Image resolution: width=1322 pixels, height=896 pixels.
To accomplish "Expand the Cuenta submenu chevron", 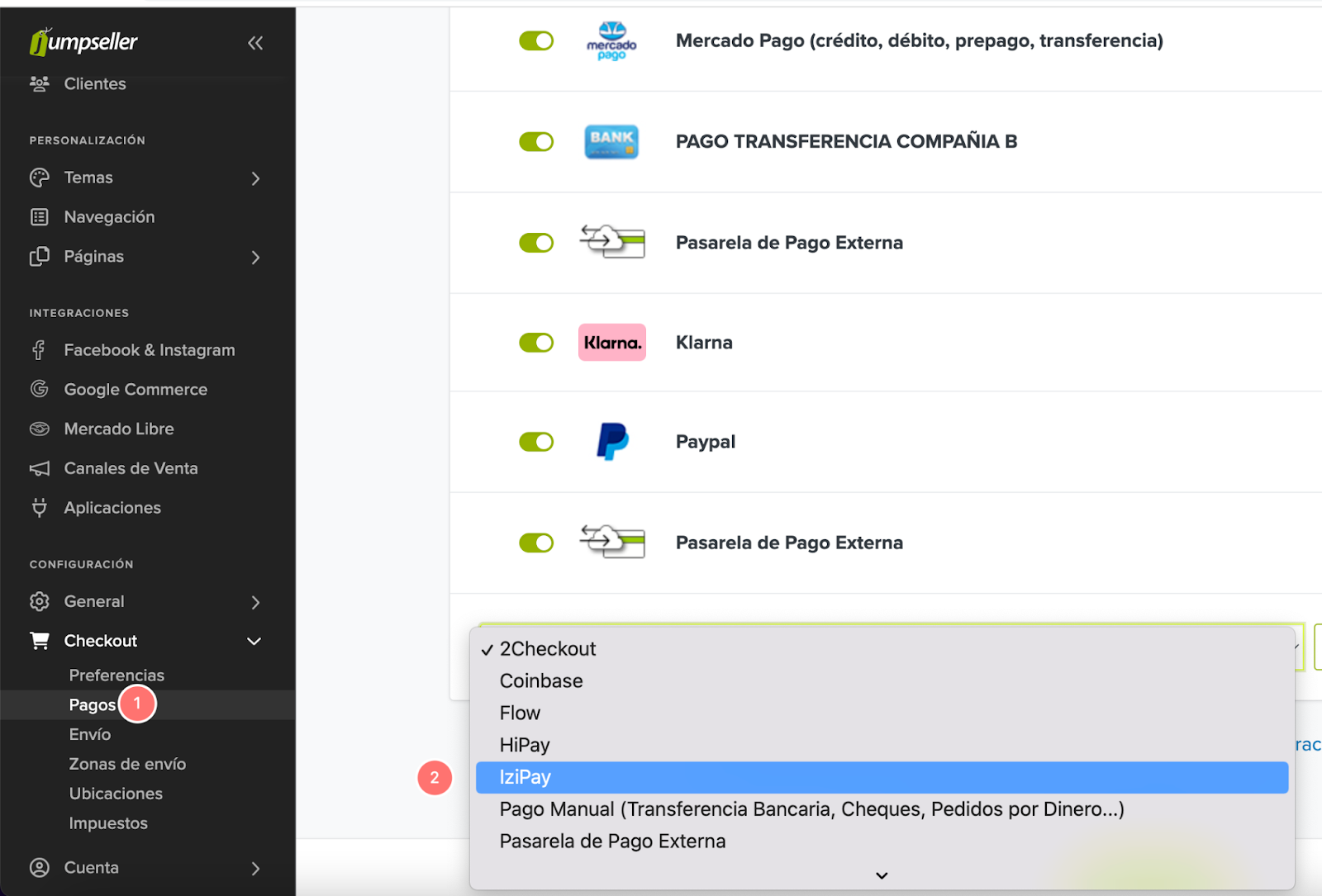I will pos(255,869).
